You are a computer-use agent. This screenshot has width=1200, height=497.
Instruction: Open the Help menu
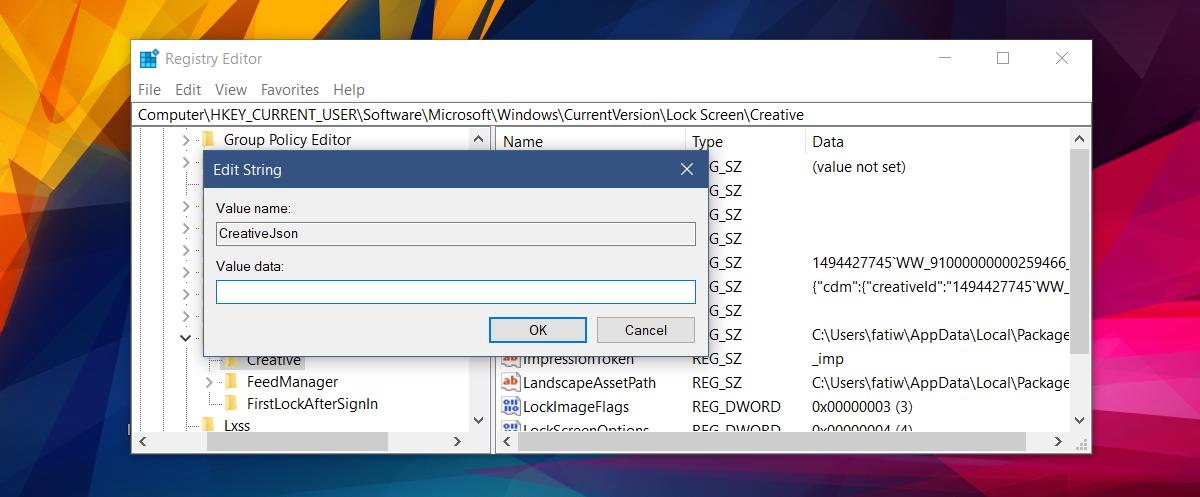[x=349, y=90]
